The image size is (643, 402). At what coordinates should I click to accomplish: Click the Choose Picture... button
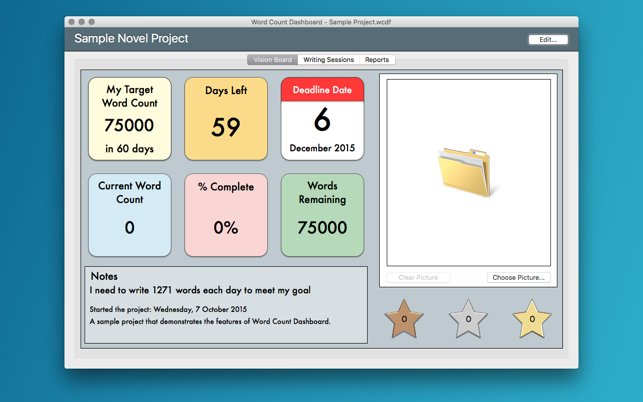pos(519,278)
